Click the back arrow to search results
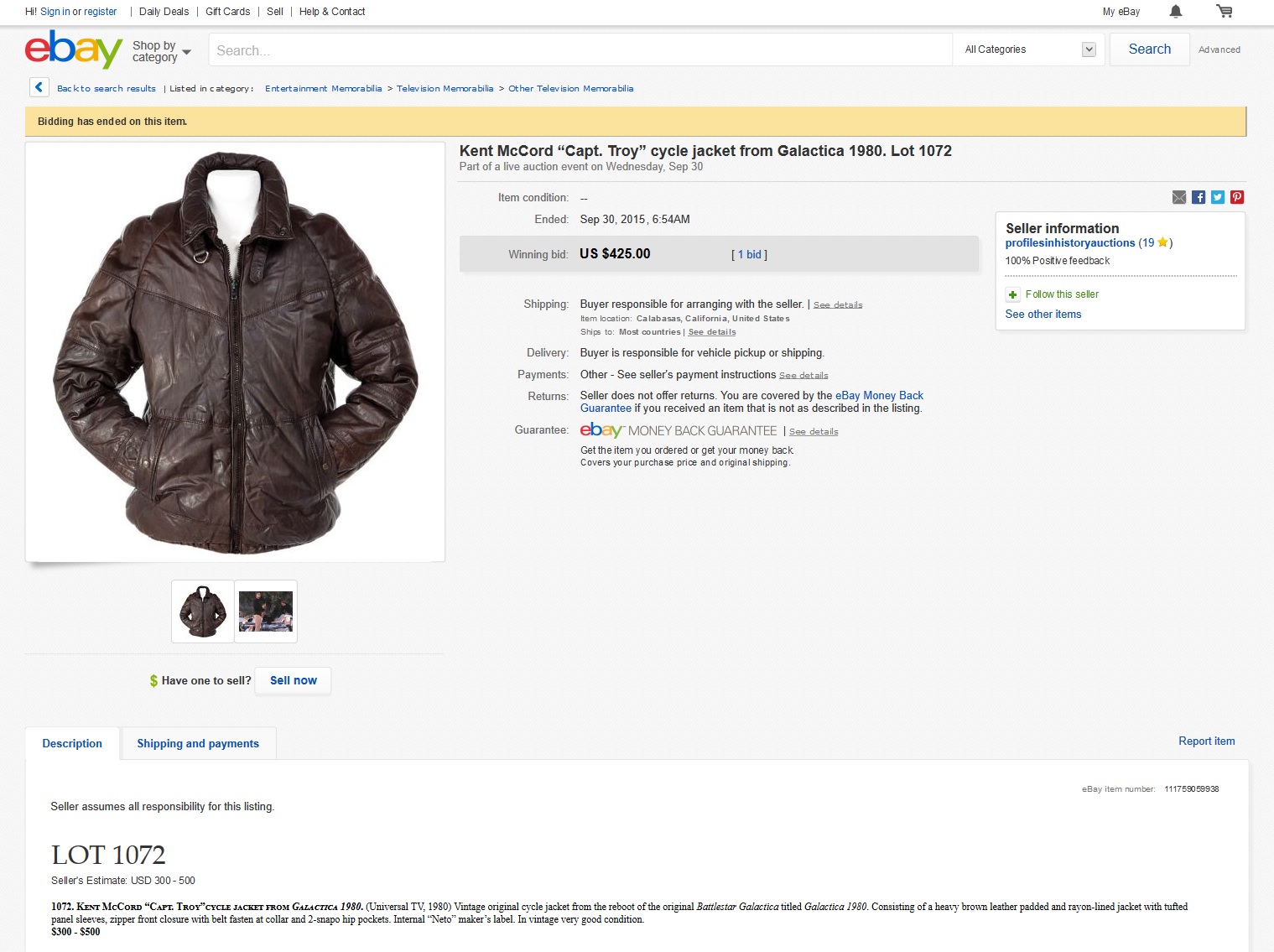The height and width of the screenshot is (952, 1274). 39,87
